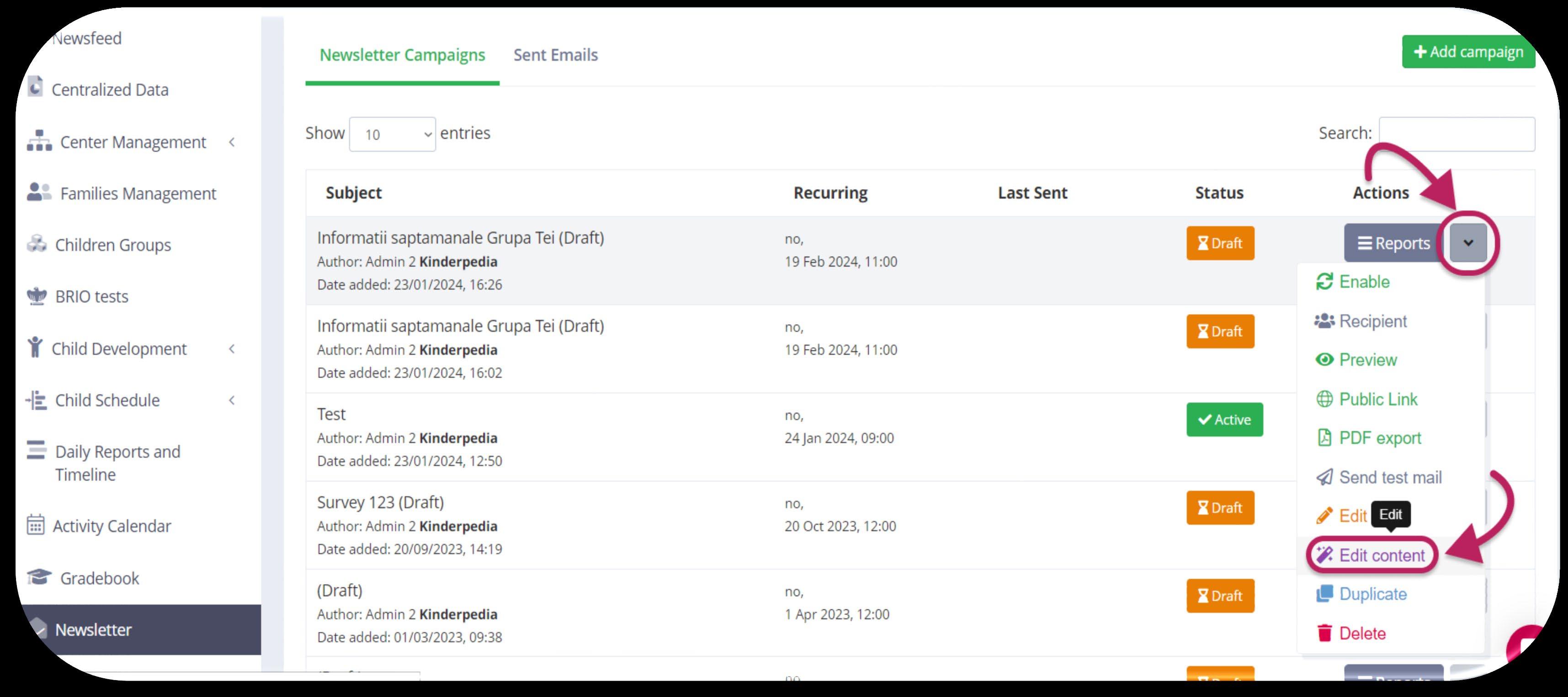1568x697 pixels.
Task: Select Send test mail menu entry
Action: pos(1389,477)
